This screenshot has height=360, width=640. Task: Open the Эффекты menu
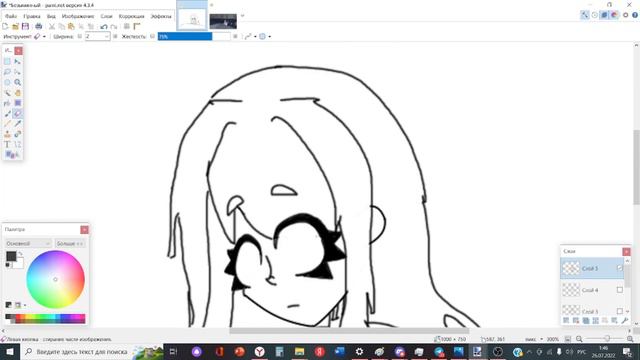[x=161, y=16]
